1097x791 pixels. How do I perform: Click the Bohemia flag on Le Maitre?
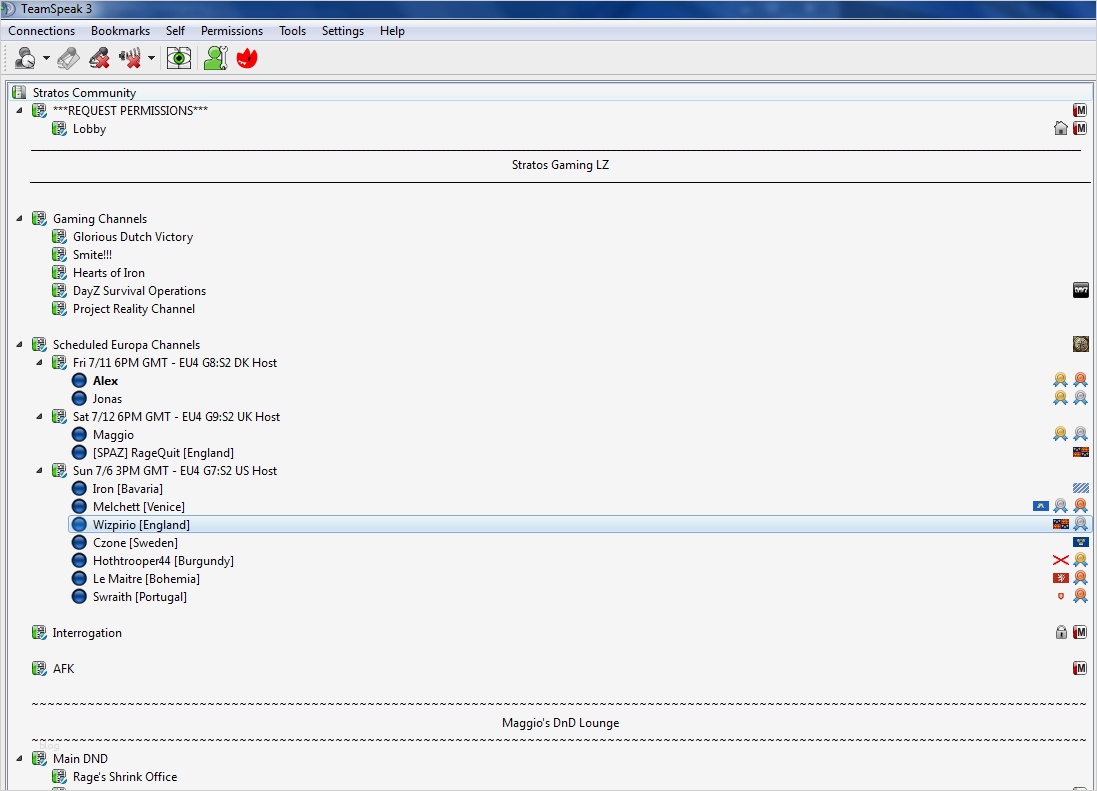[1061, 578]
